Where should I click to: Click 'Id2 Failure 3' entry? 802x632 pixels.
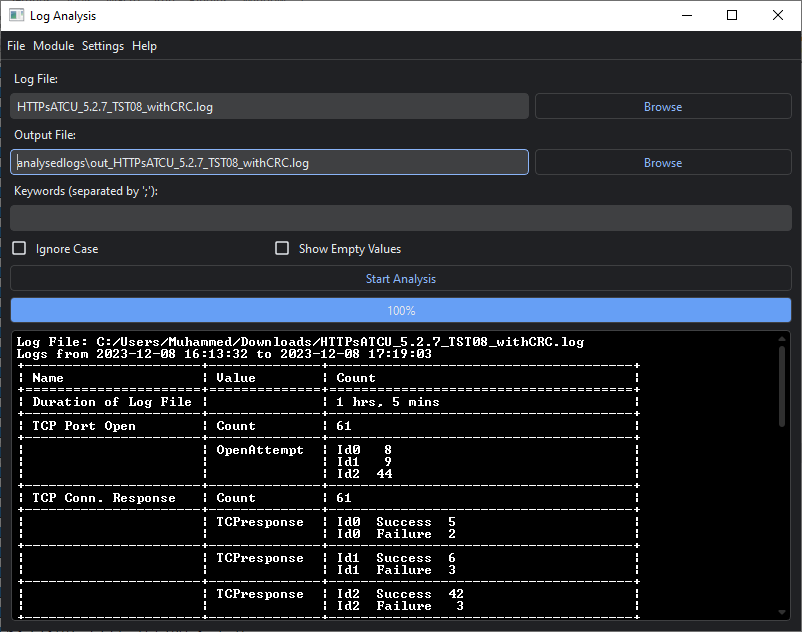click(x=400, y=606)
